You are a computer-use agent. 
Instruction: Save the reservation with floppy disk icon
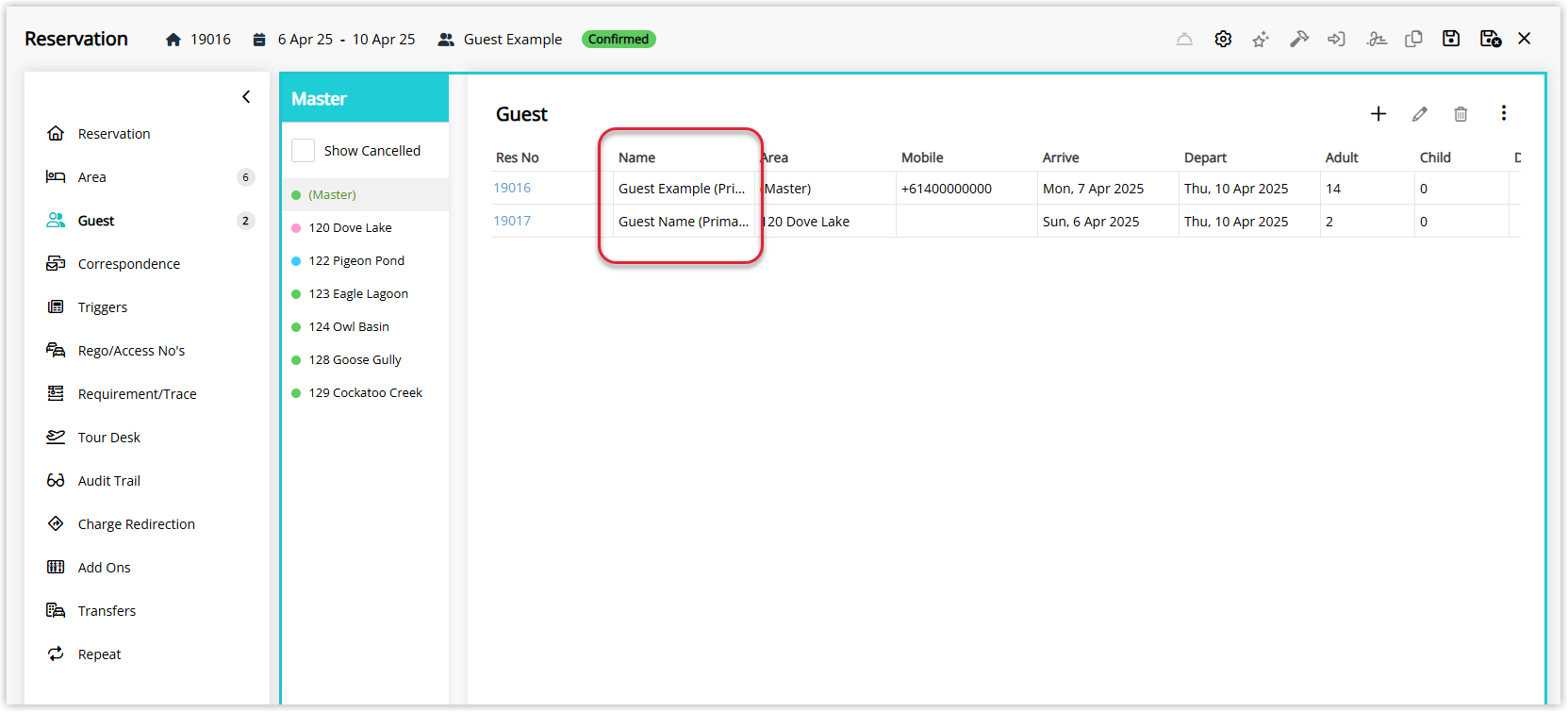1451,39
